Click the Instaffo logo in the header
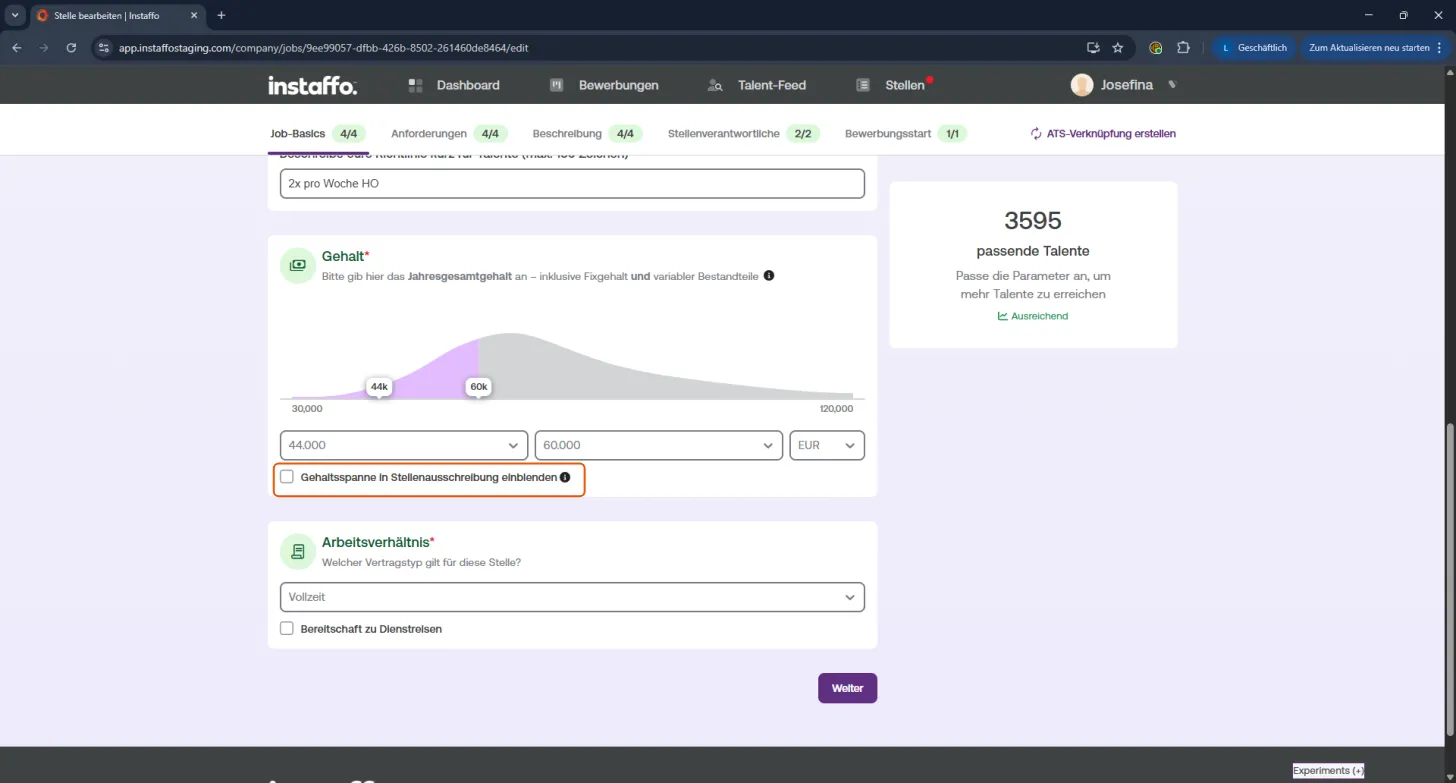1456x783 pixels. coord(312,85)
